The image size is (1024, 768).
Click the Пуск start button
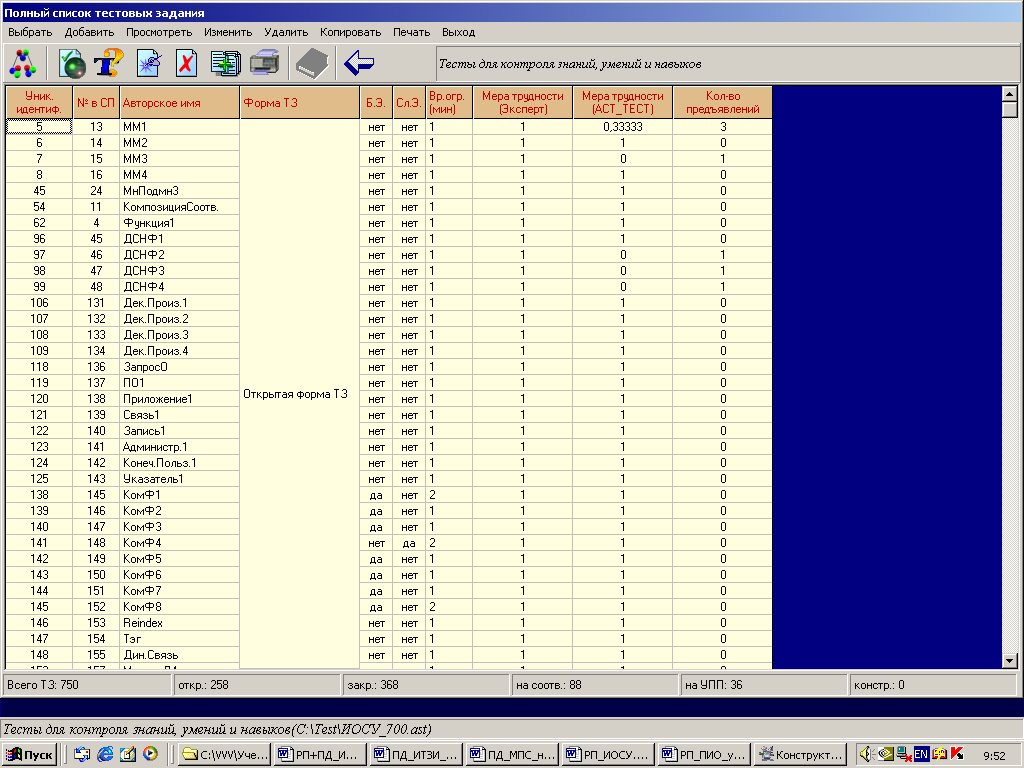(x=30, y=754)
